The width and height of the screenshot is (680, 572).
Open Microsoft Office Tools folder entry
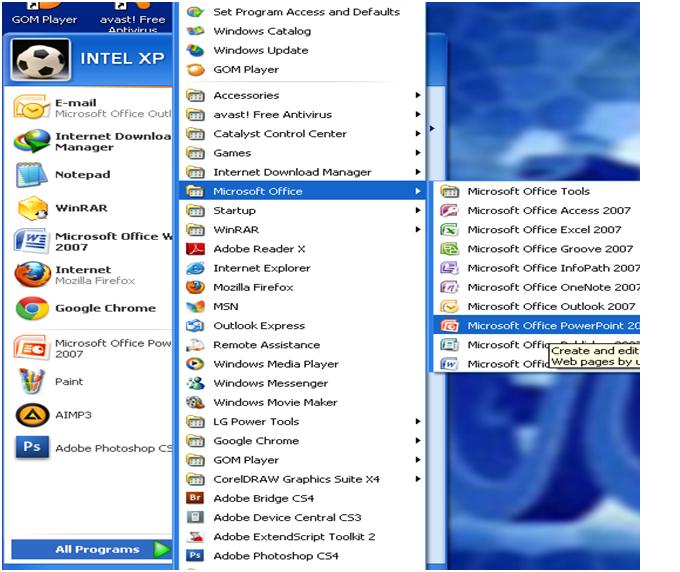(x=537, y=191)
